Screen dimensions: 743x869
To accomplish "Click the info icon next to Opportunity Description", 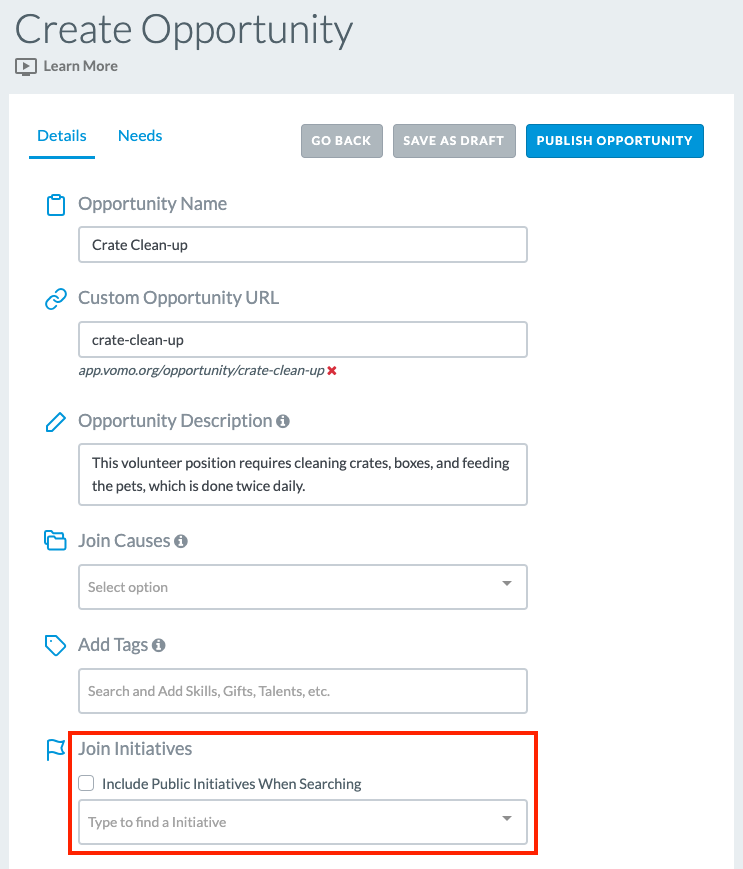I will (x=283, y=421).
